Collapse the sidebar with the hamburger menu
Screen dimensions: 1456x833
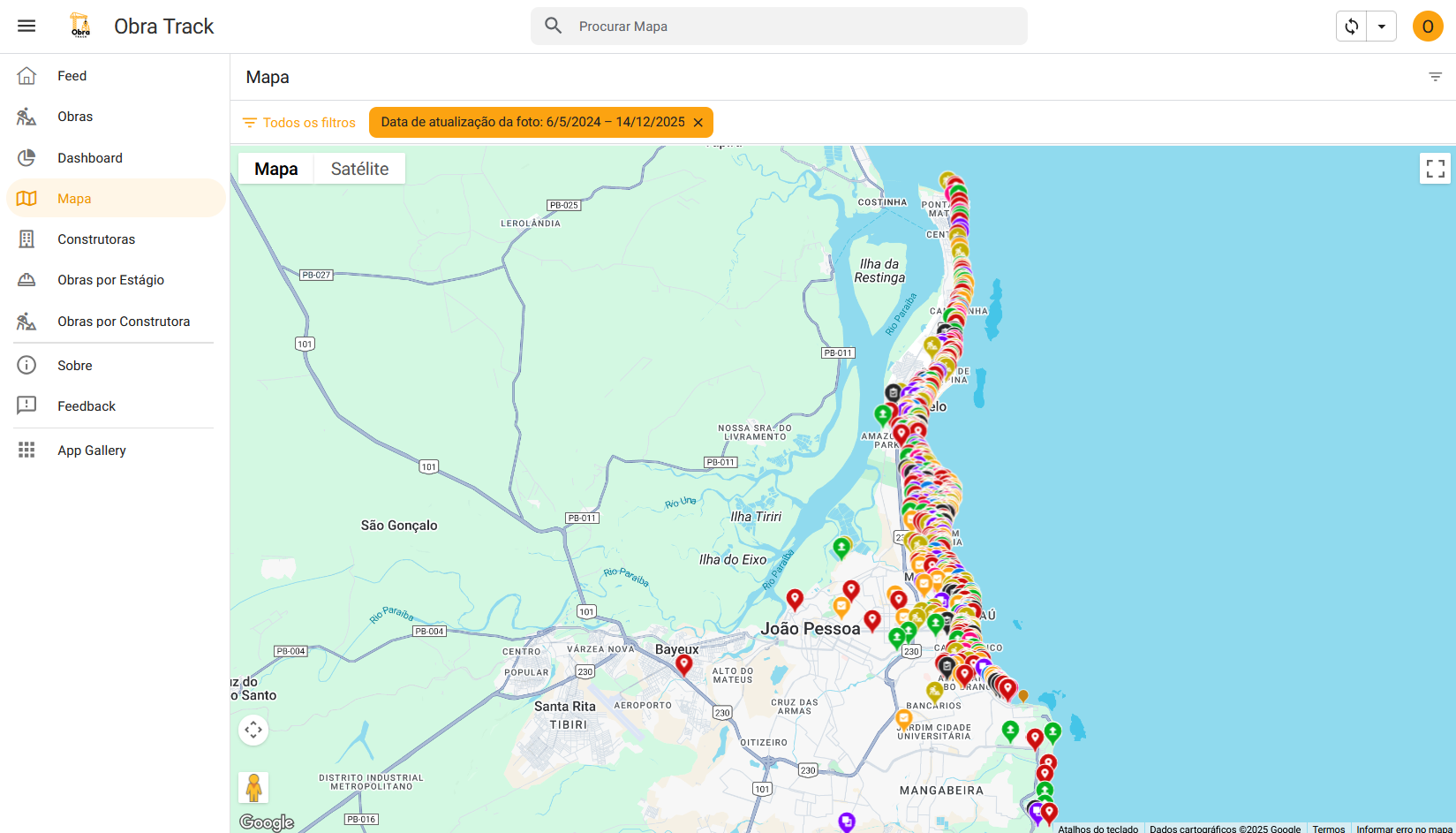[26, 26]
